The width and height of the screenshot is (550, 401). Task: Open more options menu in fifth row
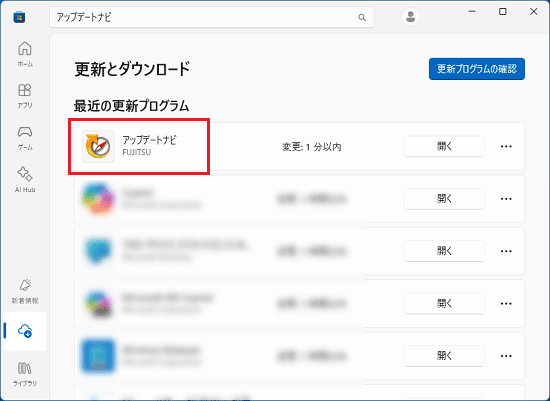click(x=506, y=356)
